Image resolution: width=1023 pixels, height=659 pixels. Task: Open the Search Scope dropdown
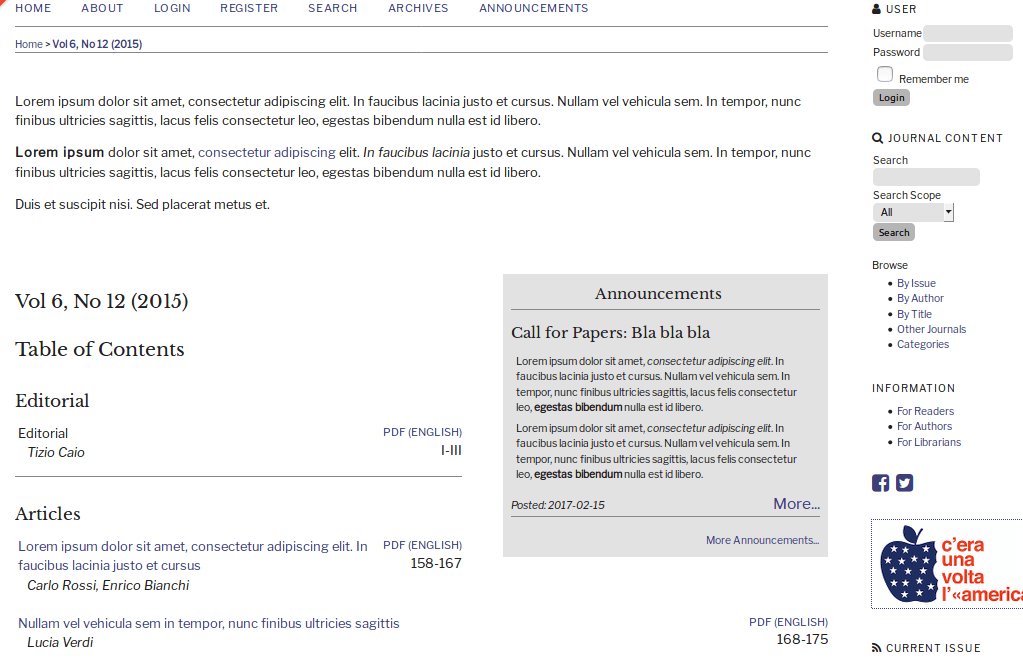913,211
